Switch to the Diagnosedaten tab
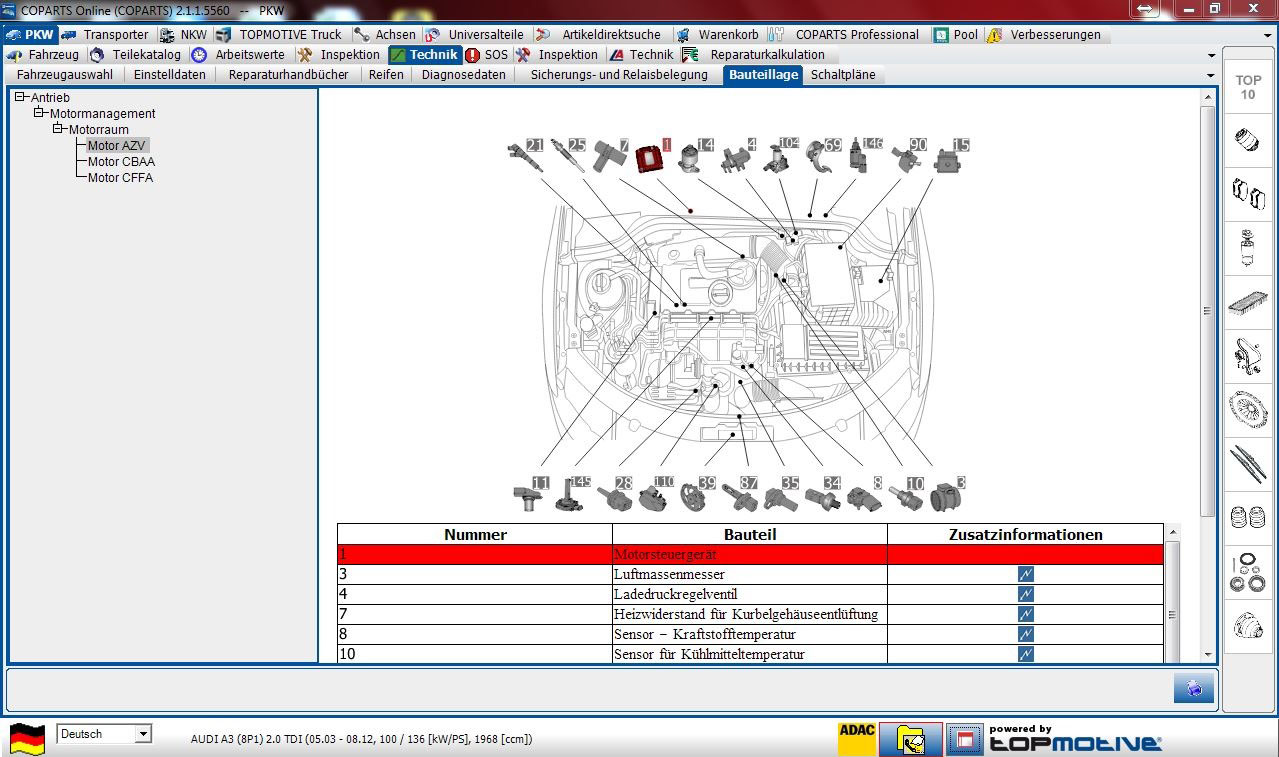The height and width of the screenshot is (757, 1279). pyautogui.click(x=464, y=75)
